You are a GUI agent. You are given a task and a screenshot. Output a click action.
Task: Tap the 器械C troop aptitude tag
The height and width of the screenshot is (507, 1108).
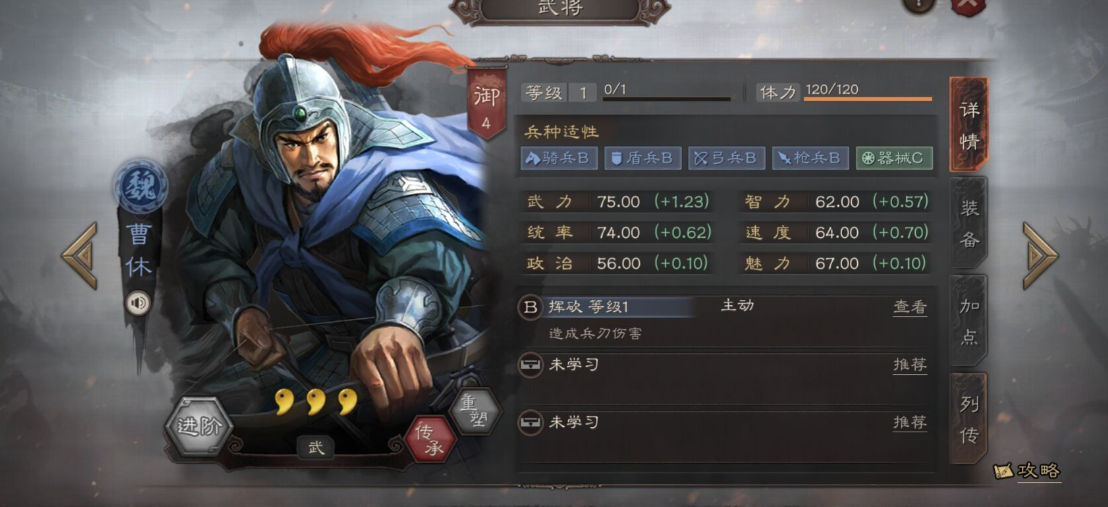pos(894,158)
